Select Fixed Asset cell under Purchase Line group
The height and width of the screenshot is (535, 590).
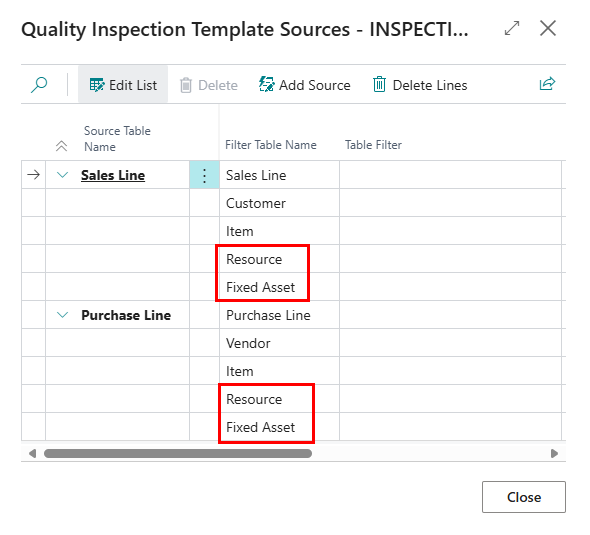279,427
